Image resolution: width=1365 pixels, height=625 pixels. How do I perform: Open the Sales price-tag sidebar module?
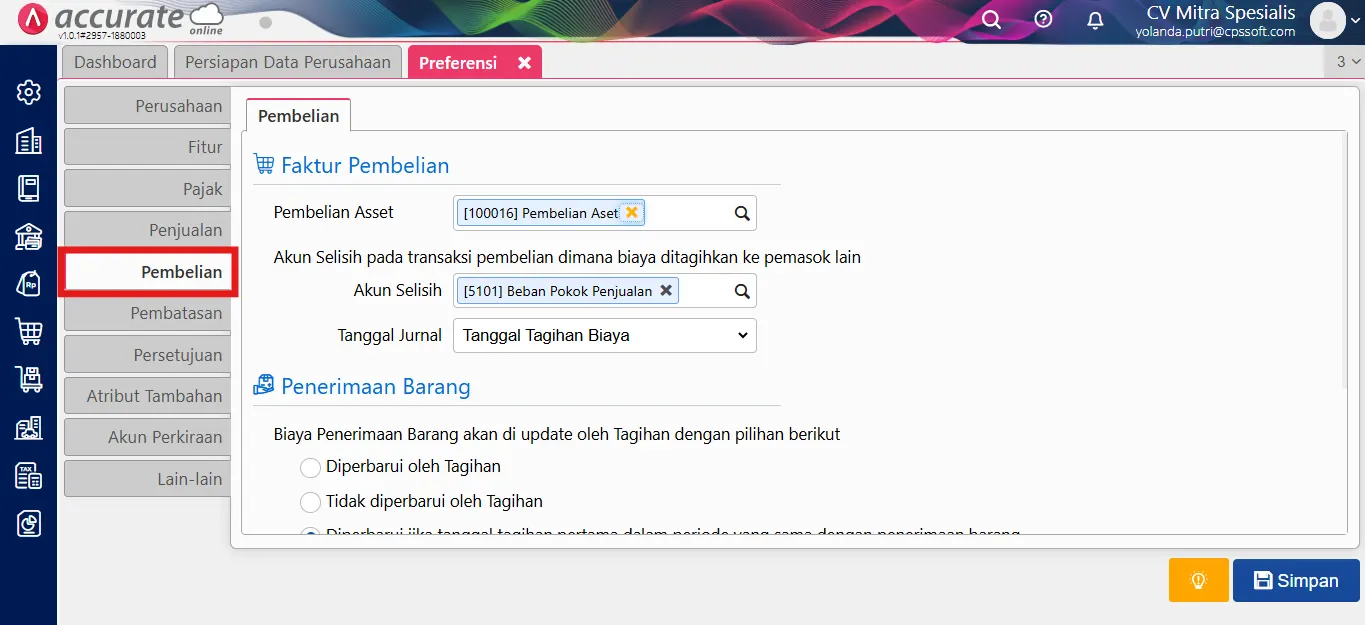[29, 284]
